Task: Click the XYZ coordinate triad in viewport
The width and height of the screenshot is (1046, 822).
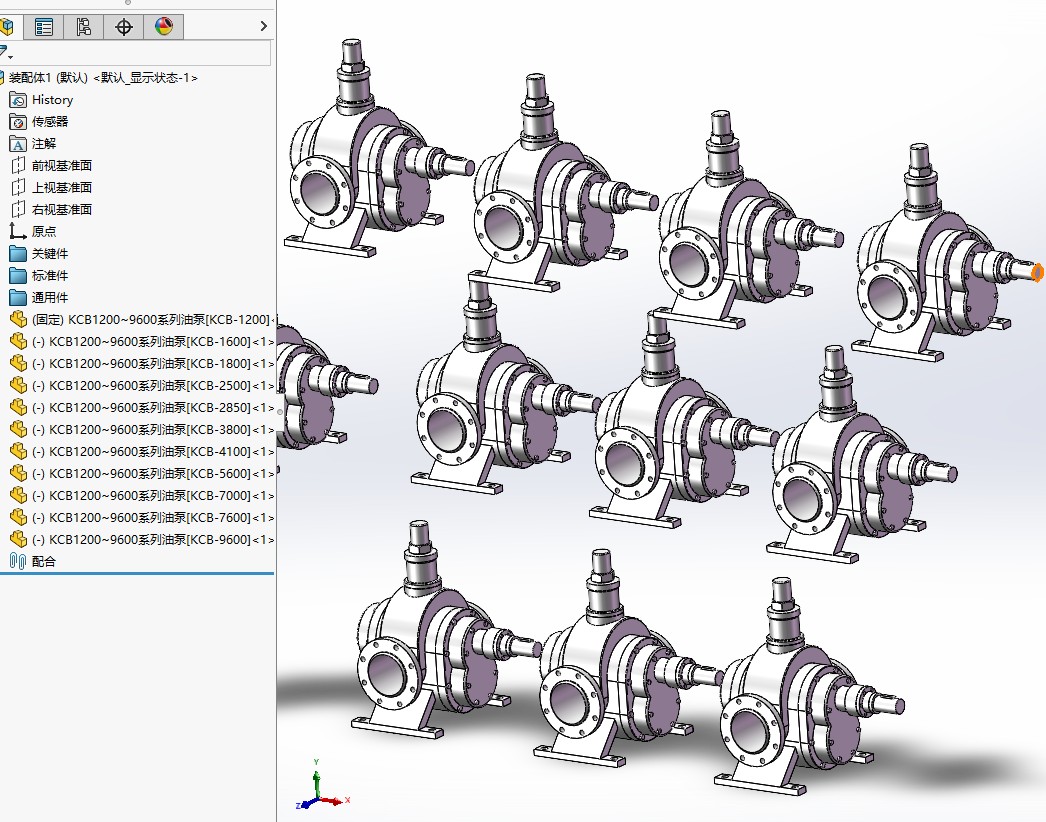Action: [x=322, y=785]
